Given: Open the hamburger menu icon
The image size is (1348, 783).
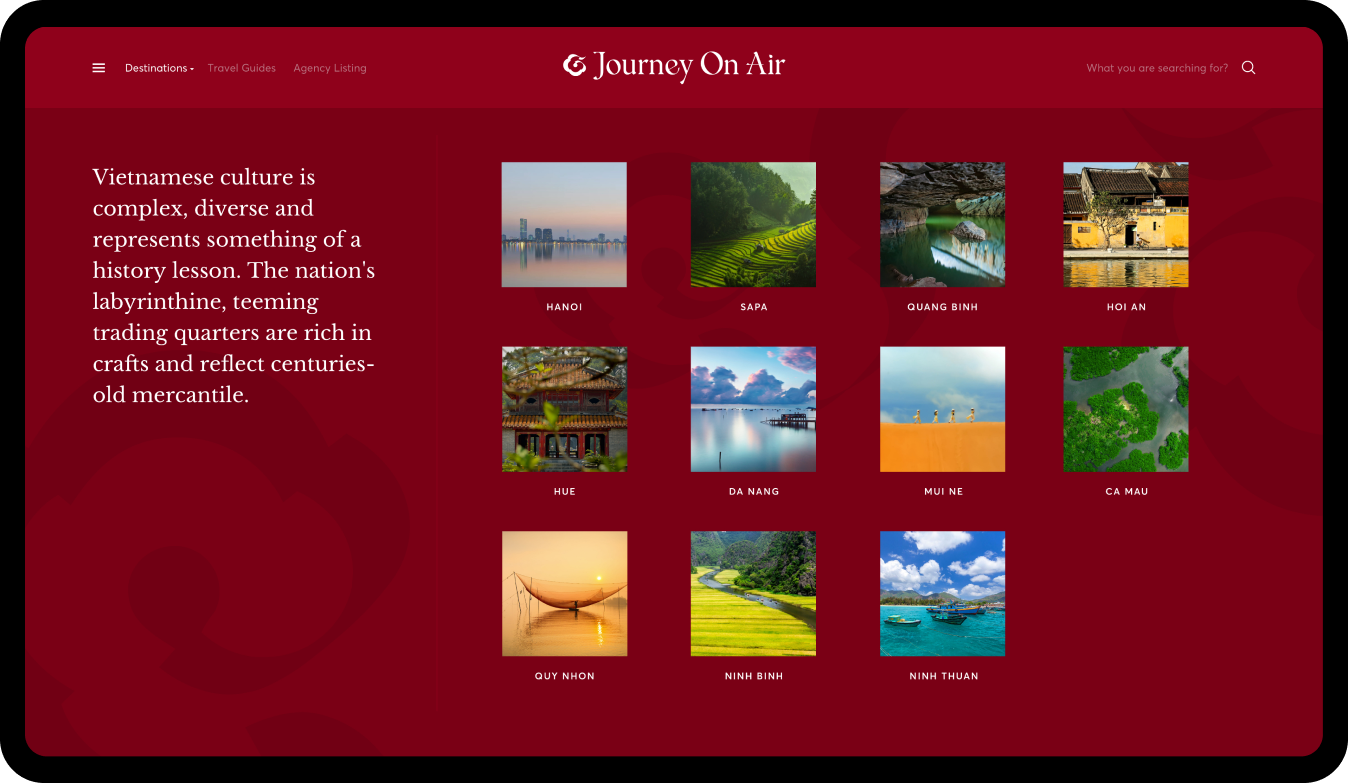Looking at the screenshot, I should [99, 68].
